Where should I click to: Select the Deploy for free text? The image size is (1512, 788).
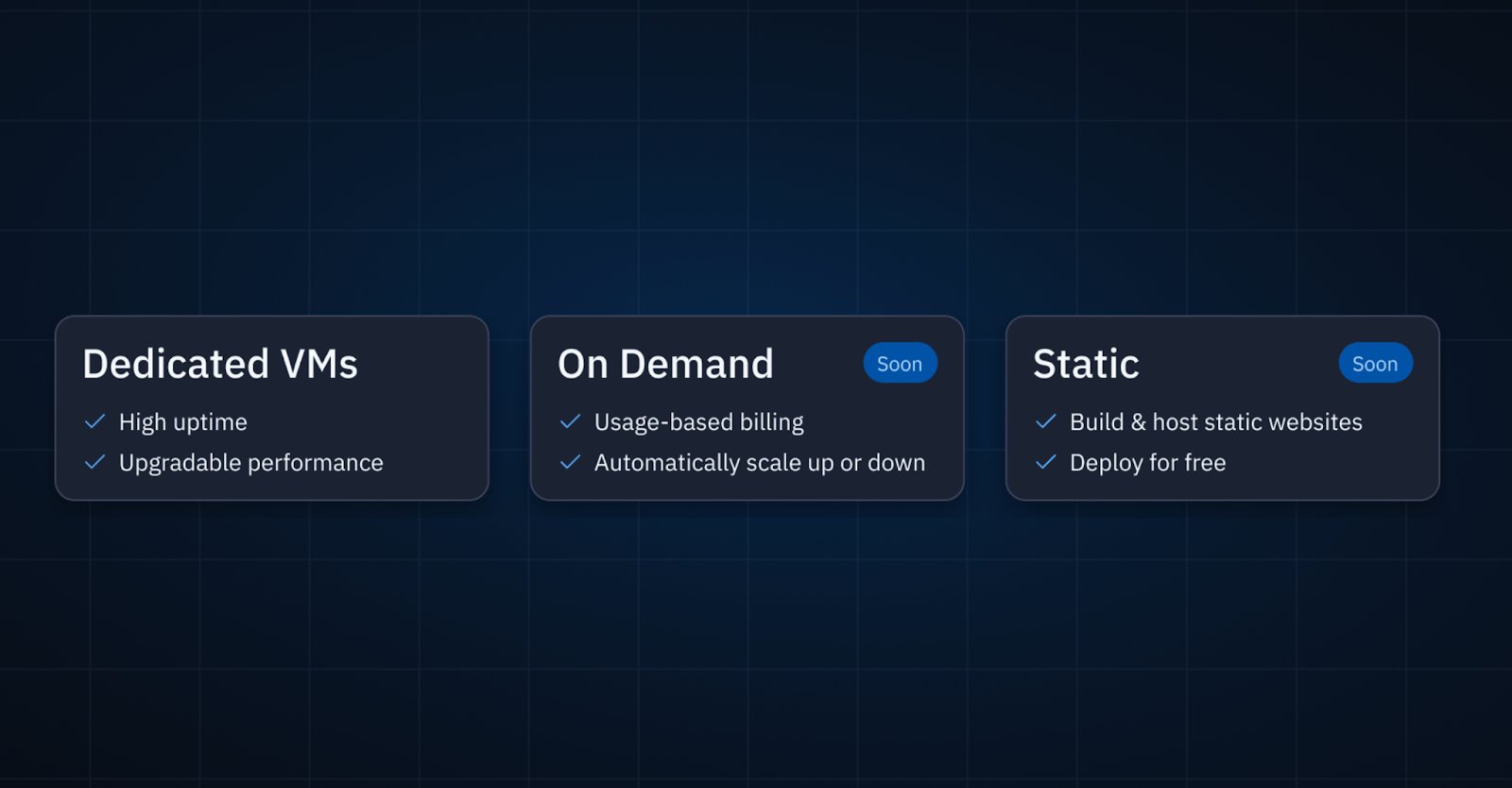click(x=1148, y=463)
